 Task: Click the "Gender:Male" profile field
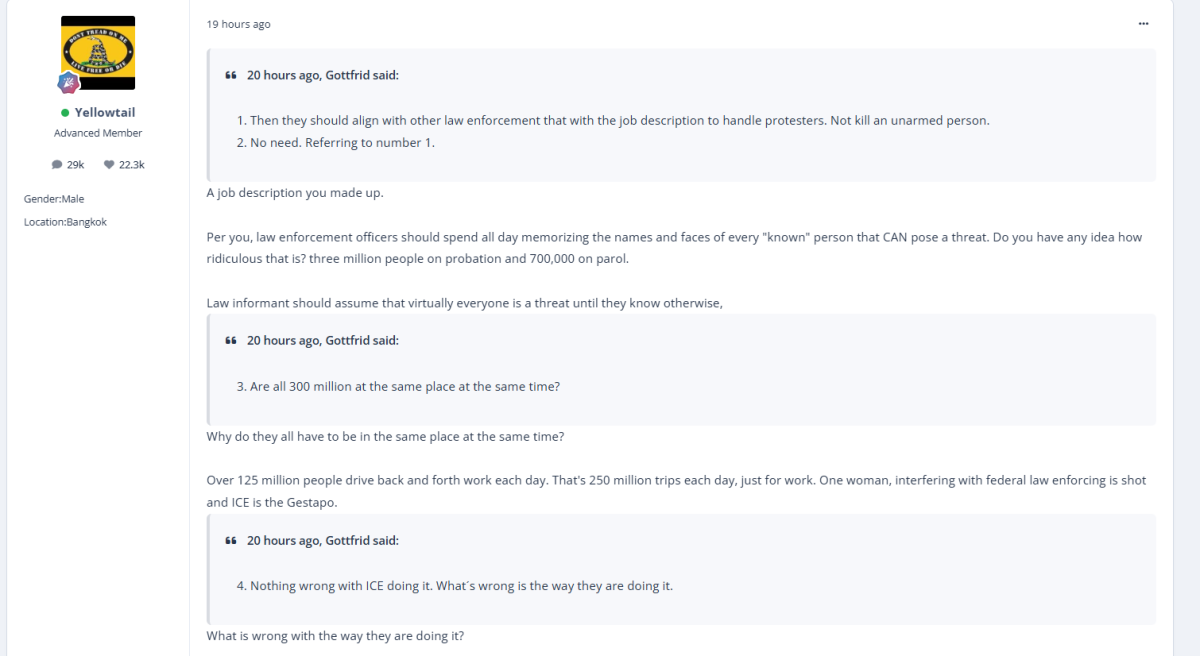pyautogui.click(x=54, y=199)
